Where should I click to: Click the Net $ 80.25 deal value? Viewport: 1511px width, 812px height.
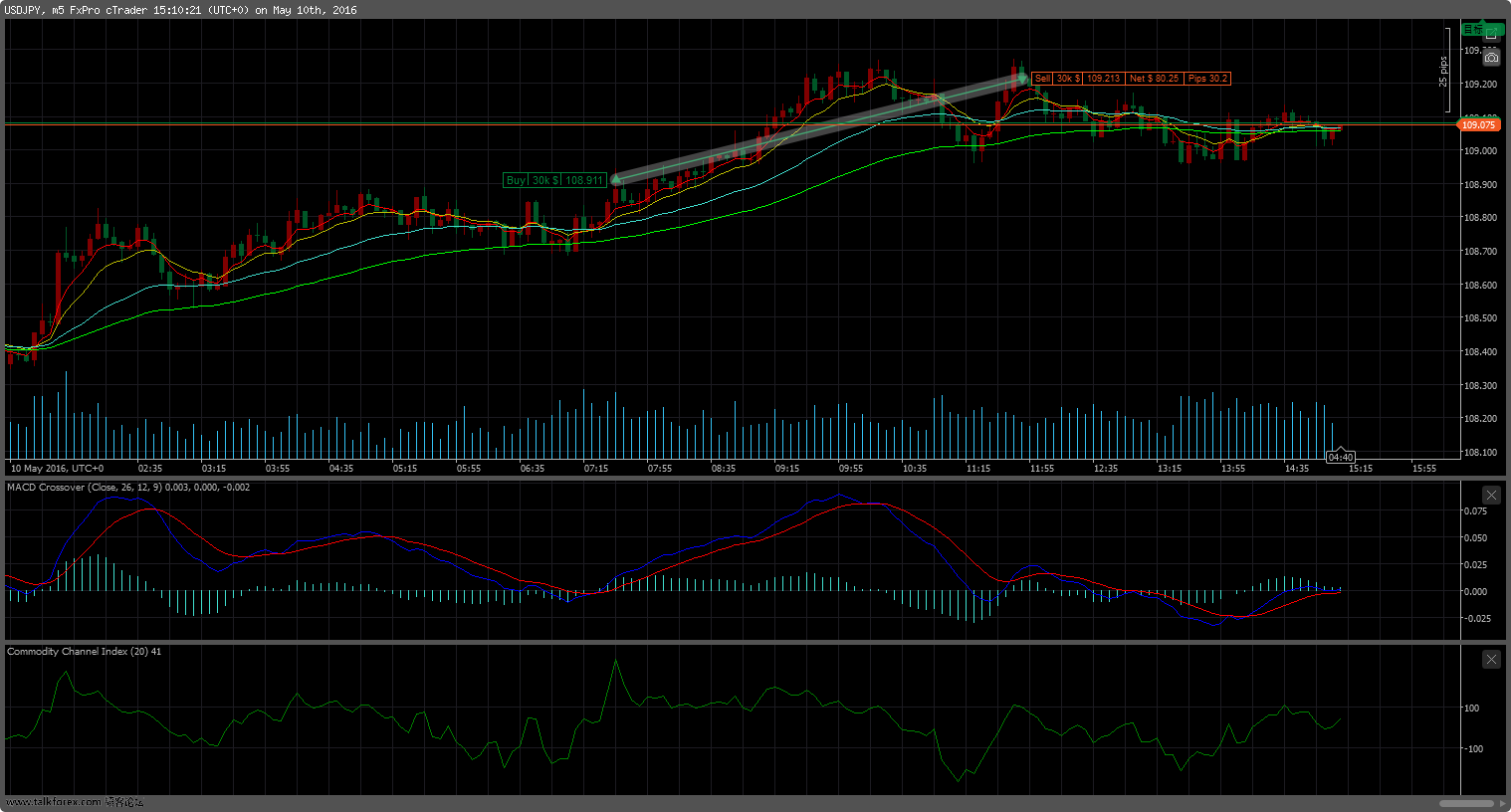pyautogui.click(x=1154, y=78)
